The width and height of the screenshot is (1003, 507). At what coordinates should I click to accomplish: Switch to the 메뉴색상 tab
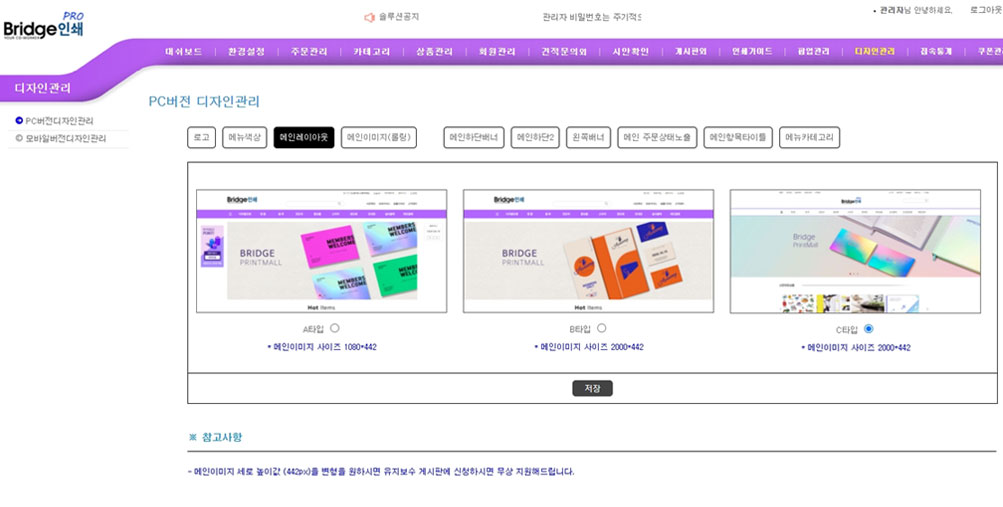[x=244, y=137]
